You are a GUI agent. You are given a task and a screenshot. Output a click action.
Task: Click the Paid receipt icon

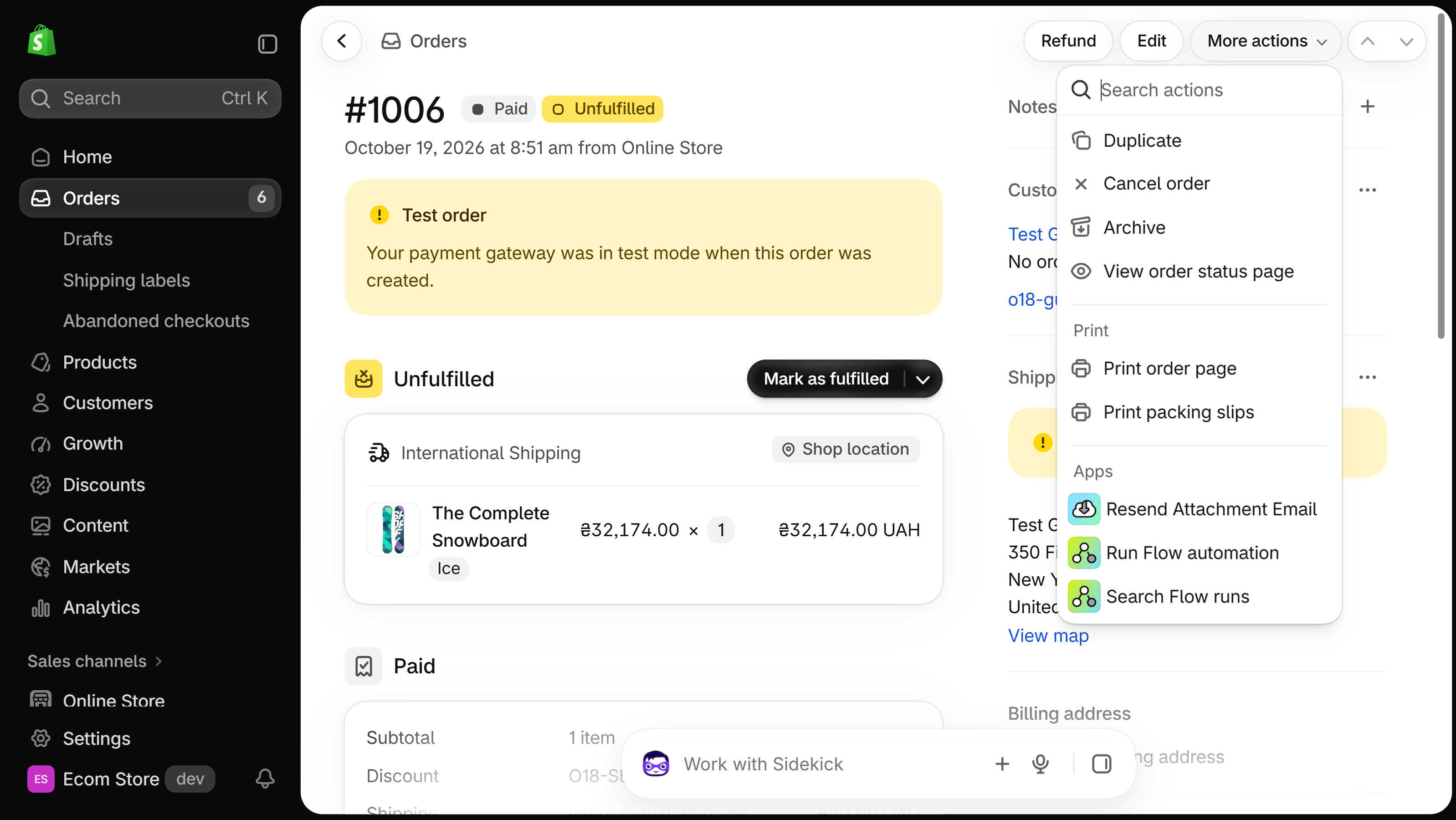point(364,666)
